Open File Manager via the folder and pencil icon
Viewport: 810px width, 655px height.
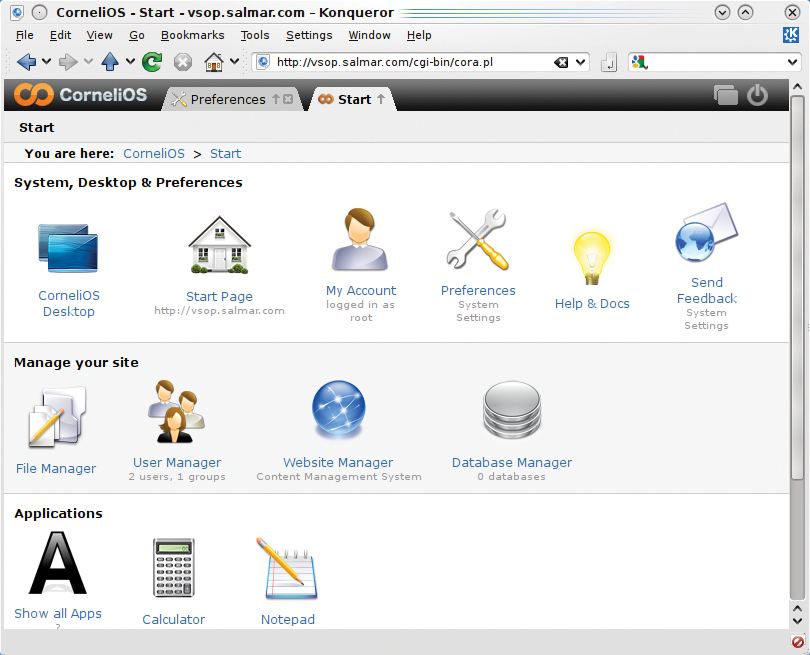[56, 417]
